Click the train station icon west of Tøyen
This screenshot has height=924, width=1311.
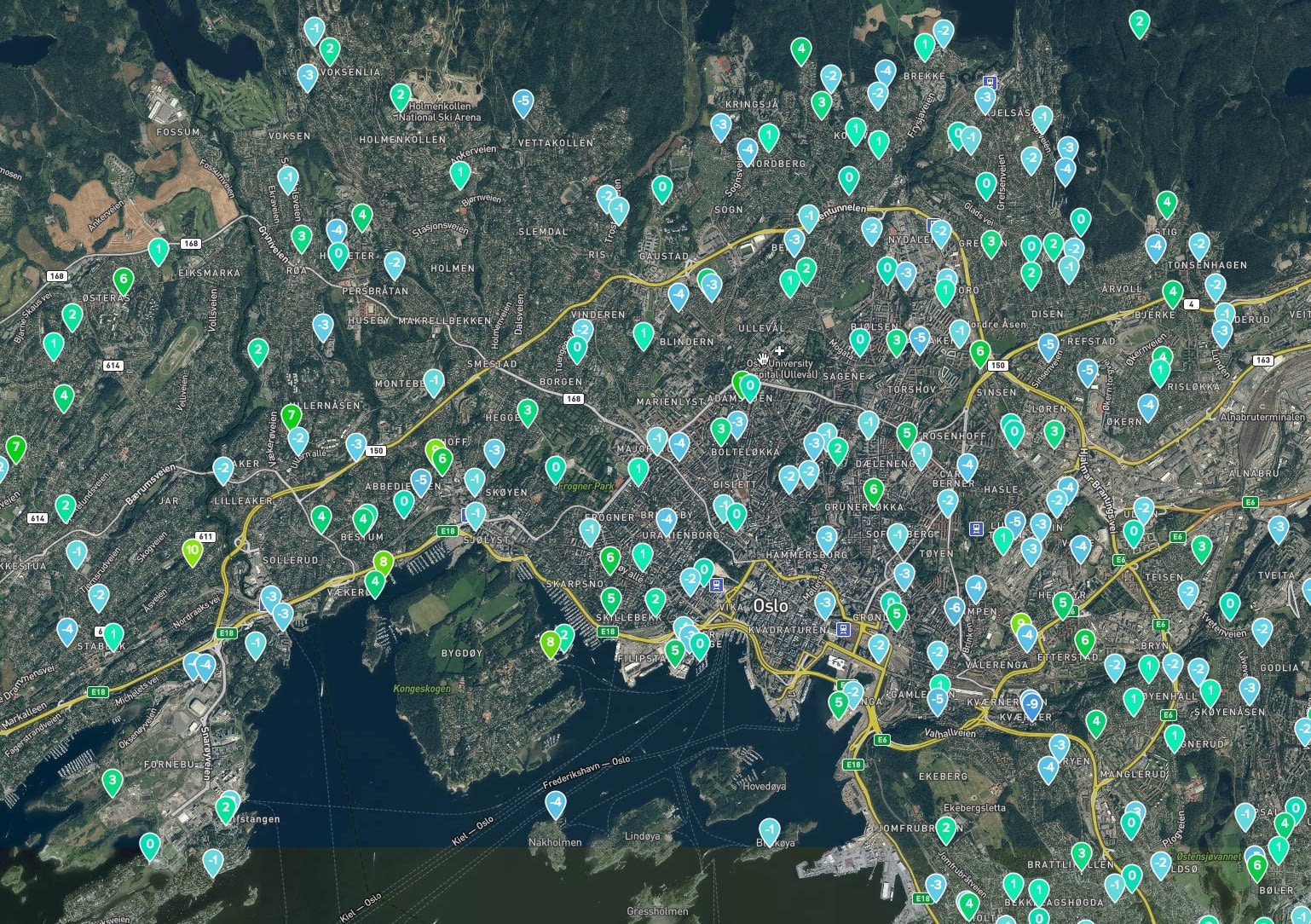976,528
